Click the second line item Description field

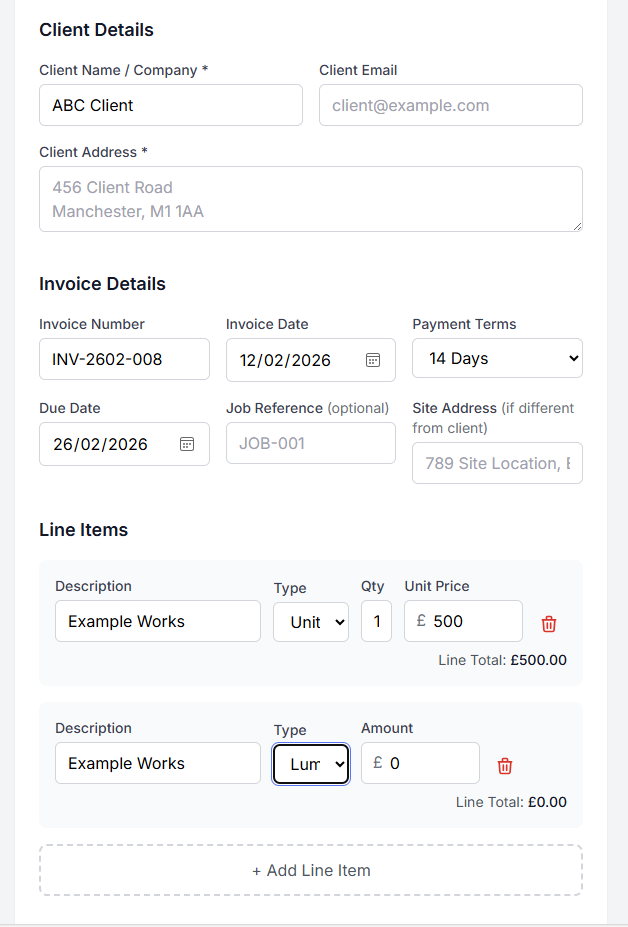click(158, 763)
